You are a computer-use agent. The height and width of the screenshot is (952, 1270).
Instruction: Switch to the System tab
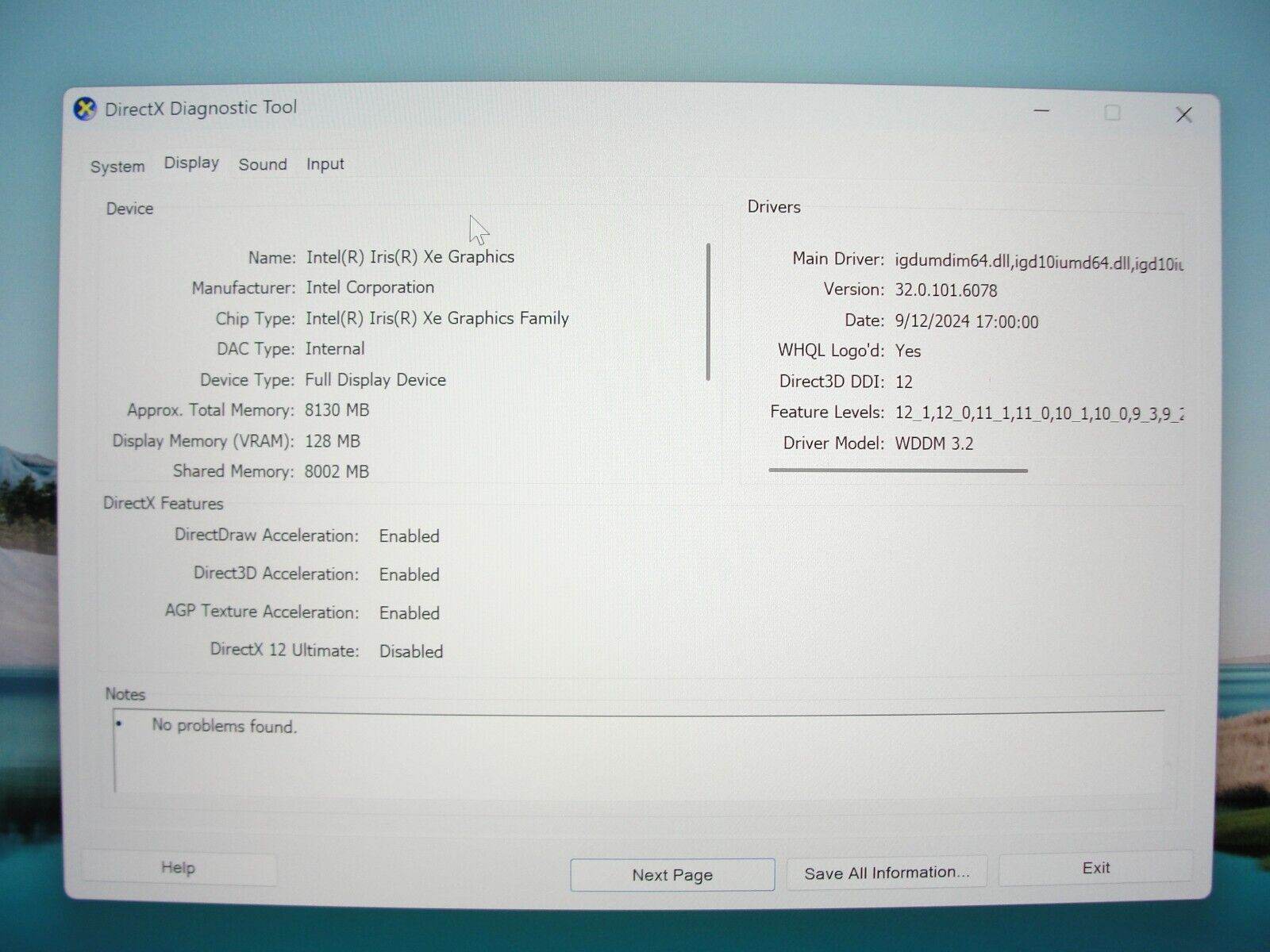tap(117, 167)
